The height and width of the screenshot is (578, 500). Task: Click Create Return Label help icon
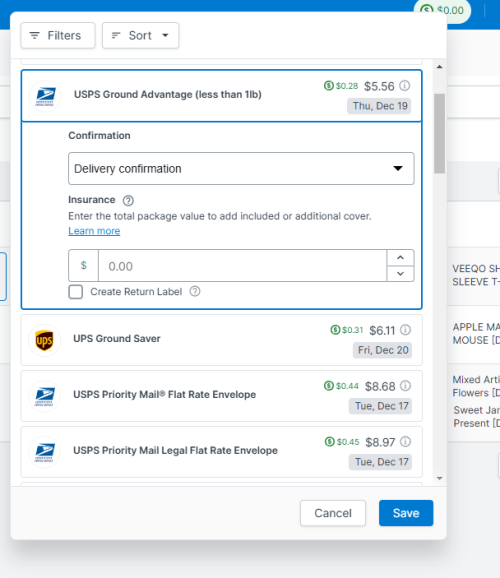pos(195,292)
